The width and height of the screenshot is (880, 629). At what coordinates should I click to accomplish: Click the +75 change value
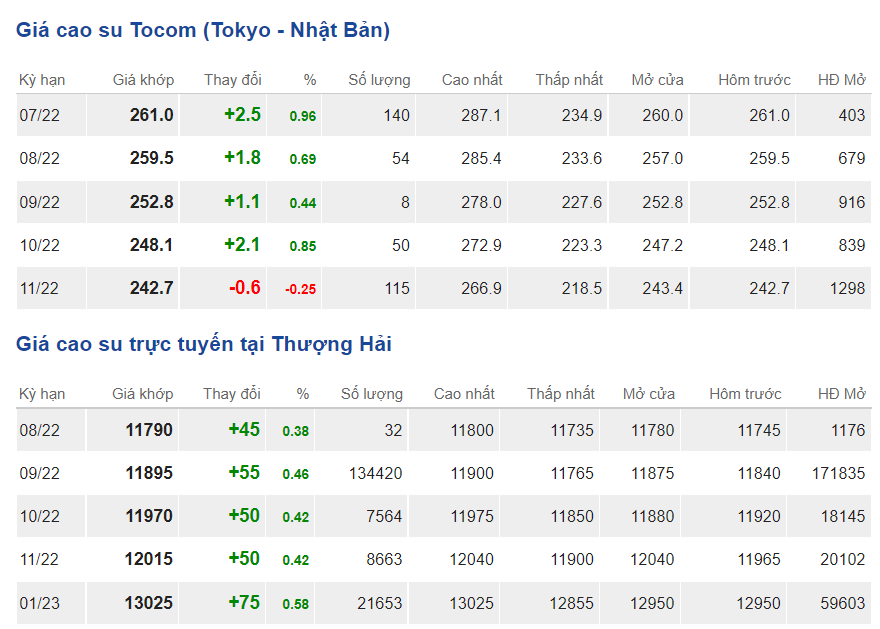[244, 603]
